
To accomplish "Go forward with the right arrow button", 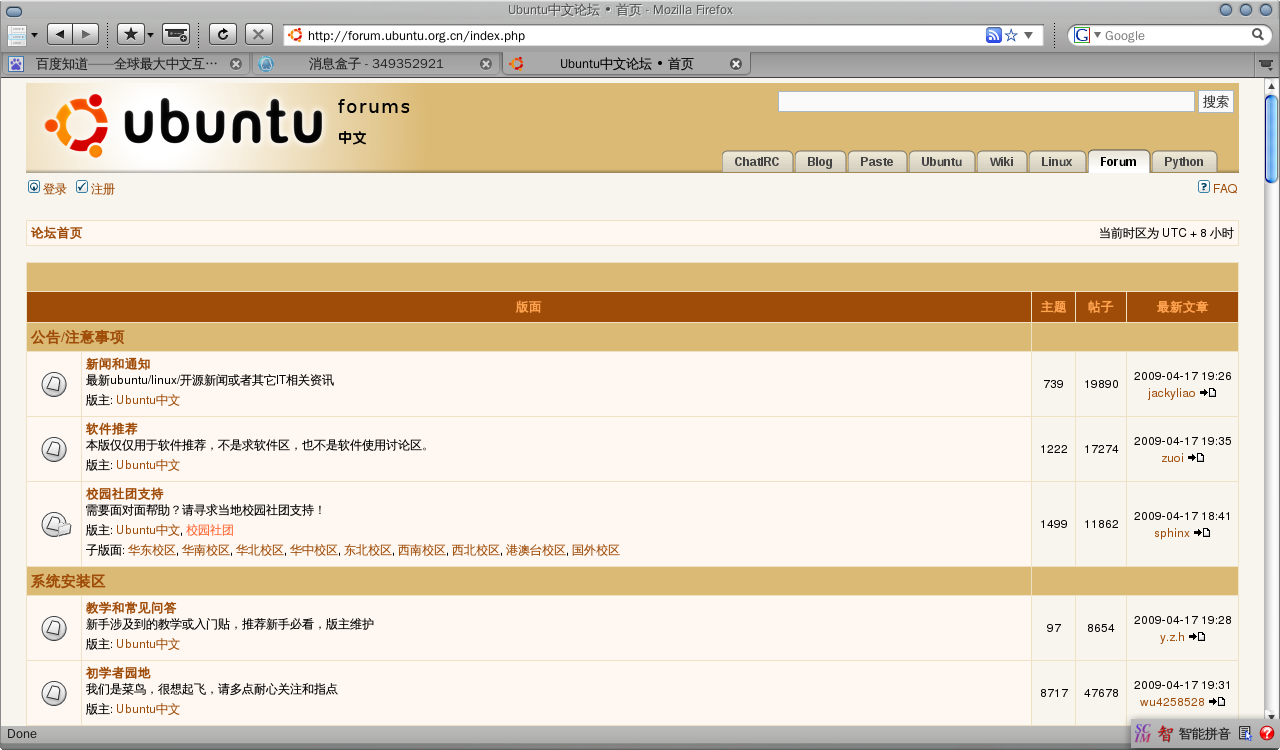I will pyautogui.click(x=86, y=35).
